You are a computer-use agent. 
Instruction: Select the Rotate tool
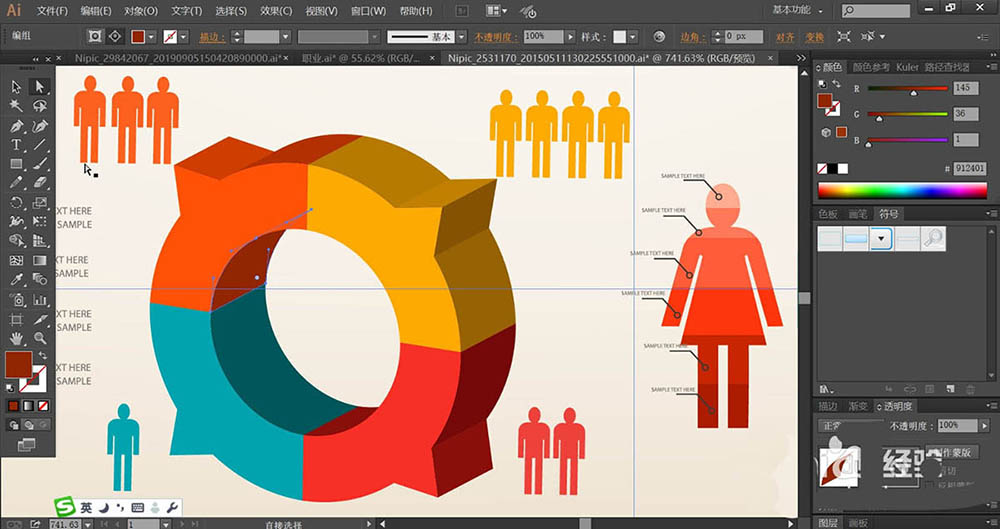click(x=17, y=203)
